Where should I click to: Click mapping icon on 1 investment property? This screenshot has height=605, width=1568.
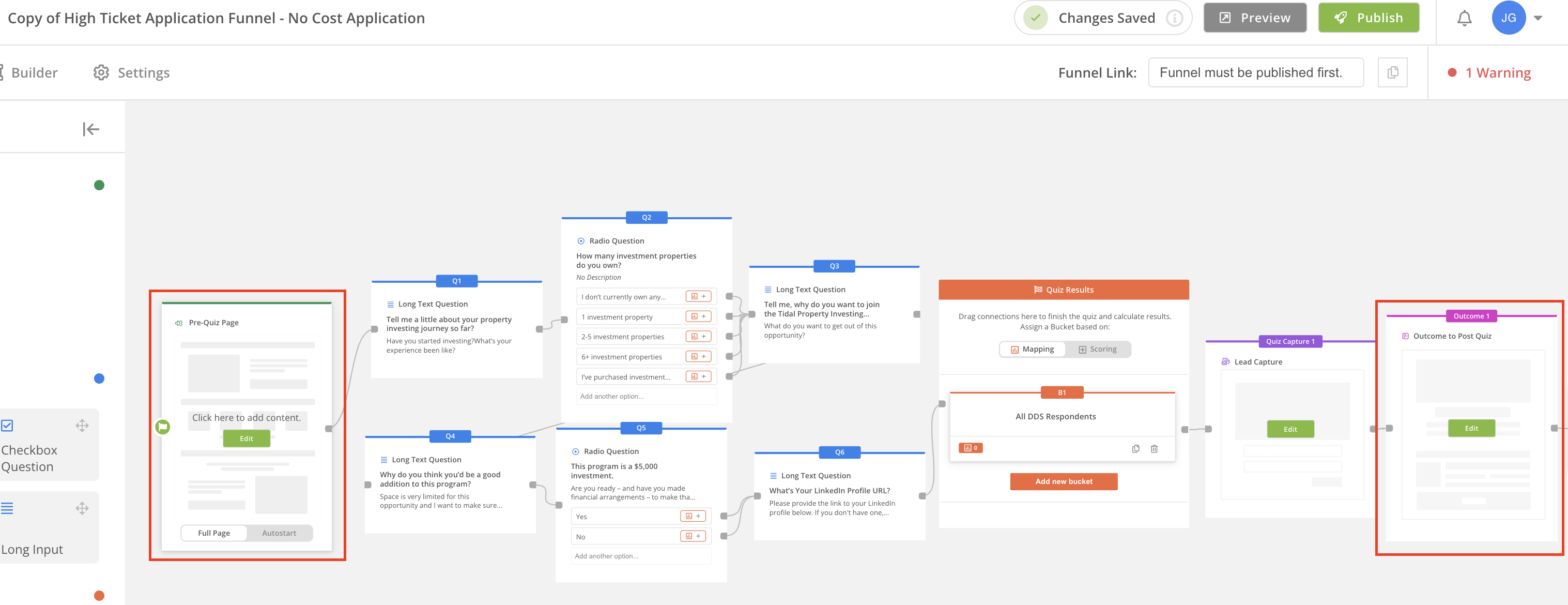[694, 317]
